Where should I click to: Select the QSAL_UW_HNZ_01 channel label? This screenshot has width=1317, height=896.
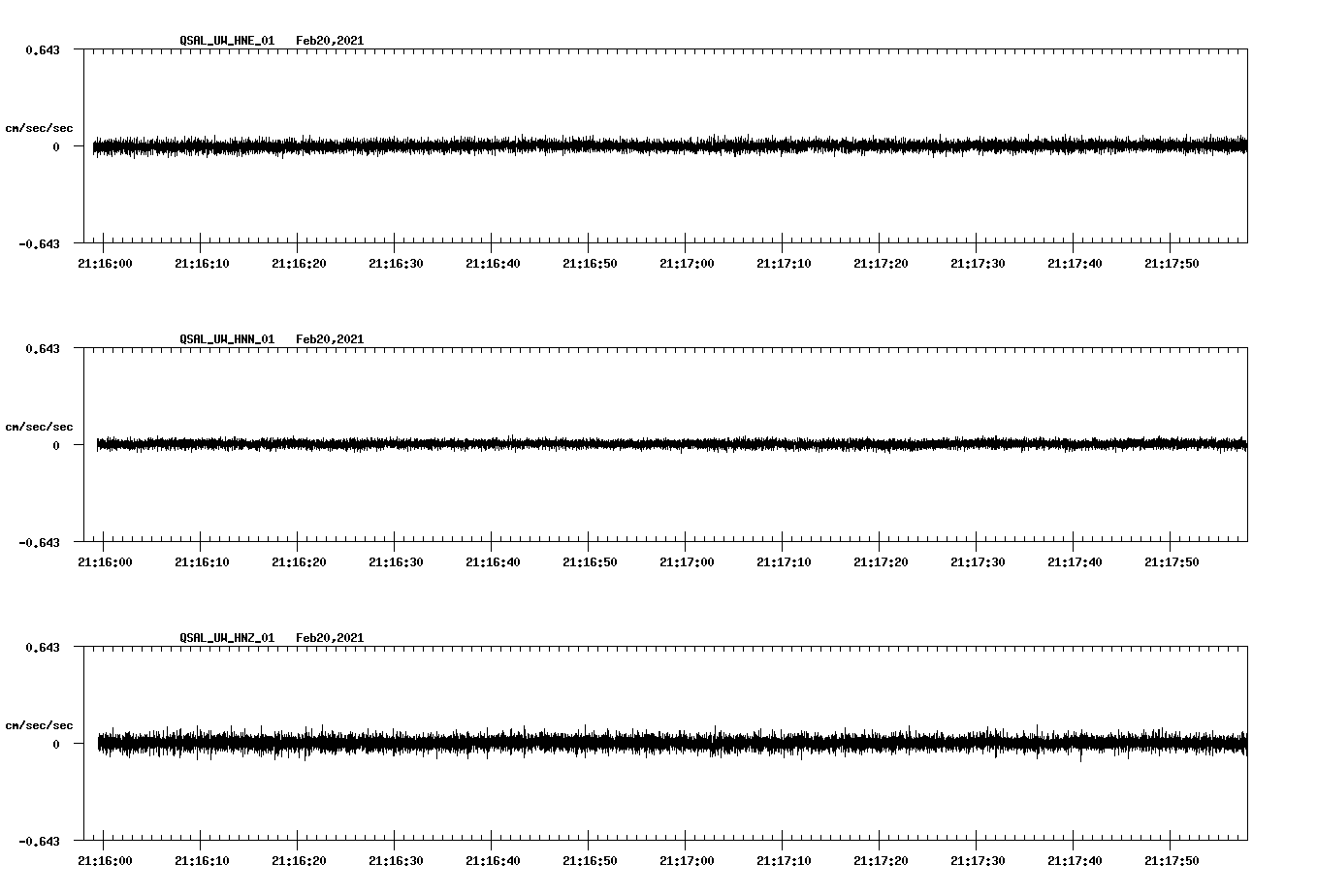(x=226, y=636)
